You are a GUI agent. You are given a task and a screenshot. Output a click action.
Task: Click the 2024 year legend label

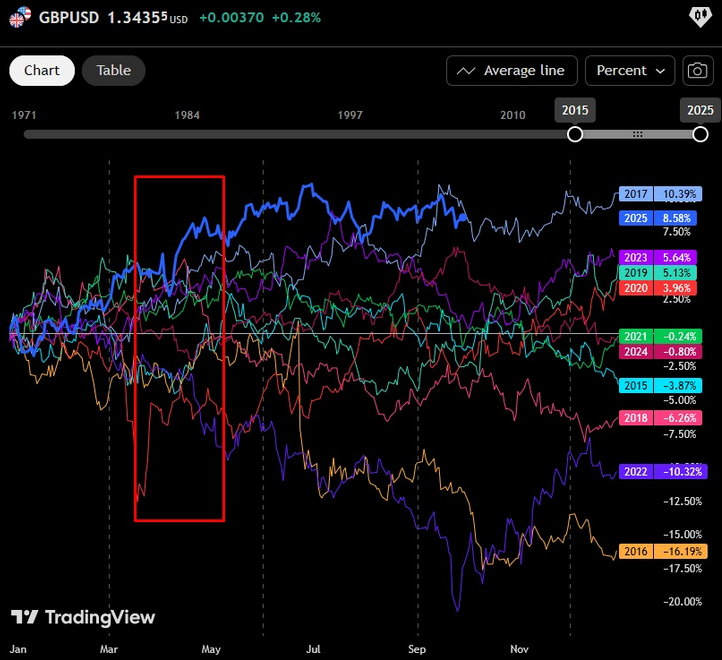click(x=636, y=352)
